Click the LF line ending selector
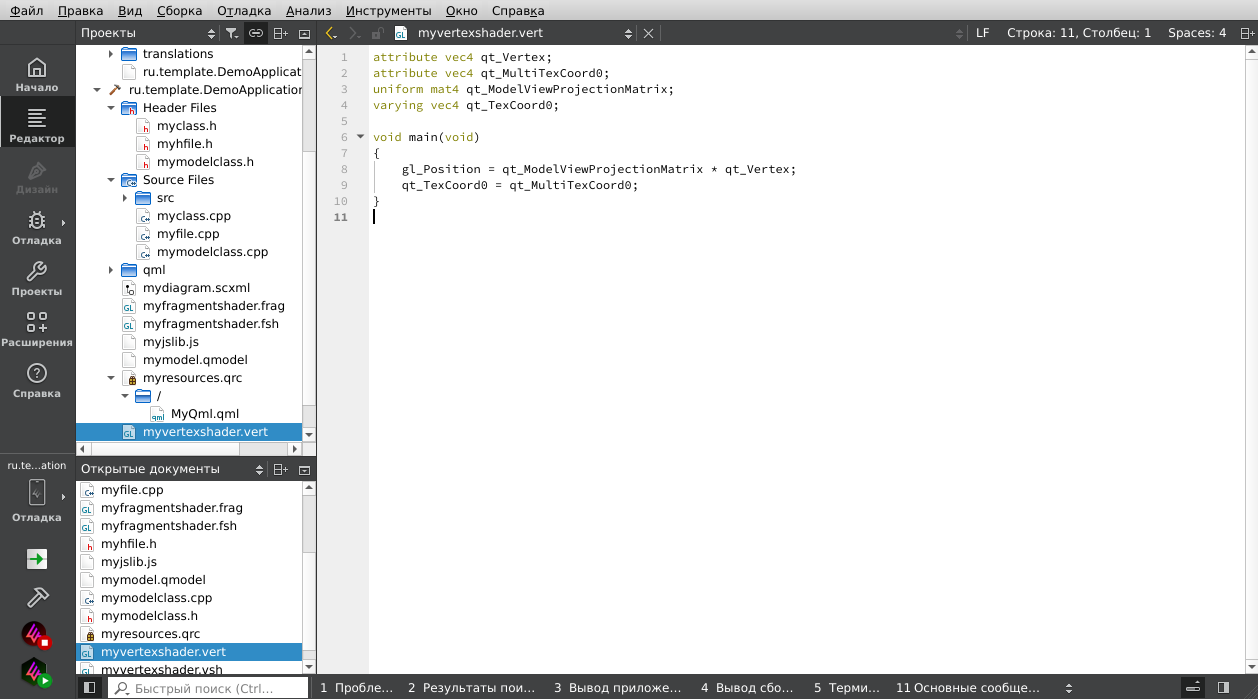The image size is (1258, 699). point(982,33)
